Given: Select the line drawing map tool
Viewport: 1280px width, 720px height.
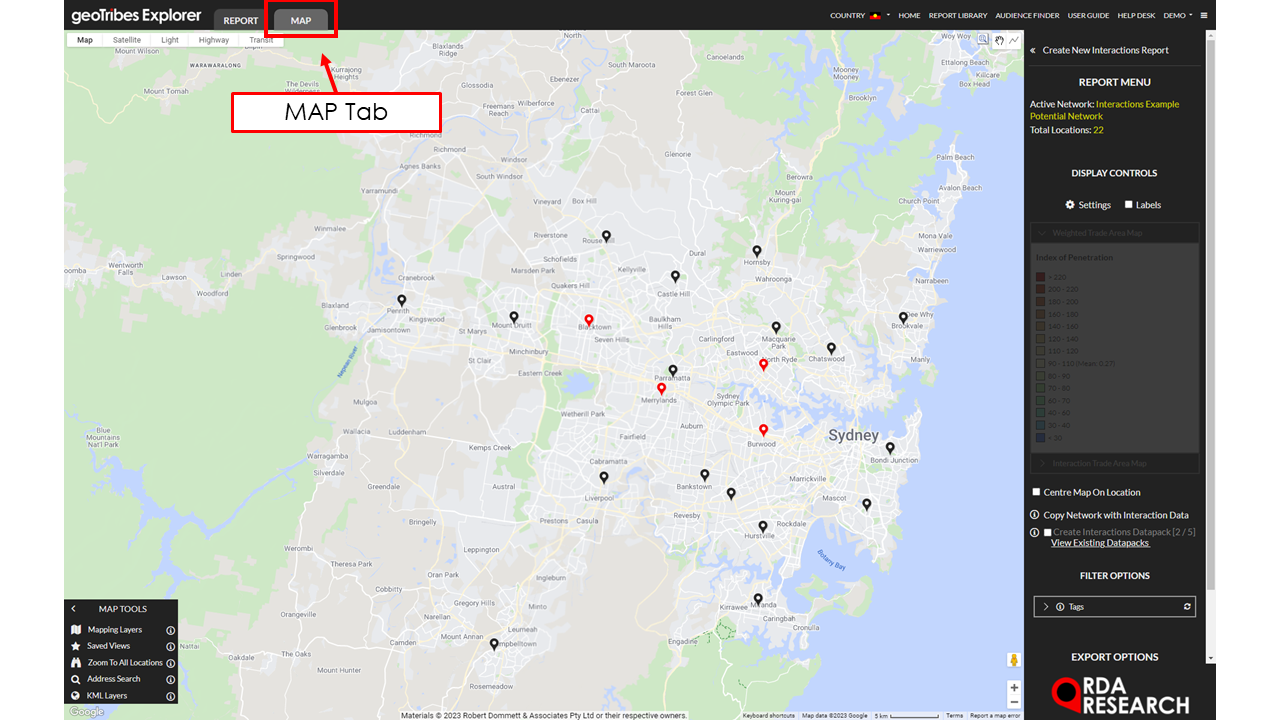Looking at the screenshot, I should [1014, 40].
